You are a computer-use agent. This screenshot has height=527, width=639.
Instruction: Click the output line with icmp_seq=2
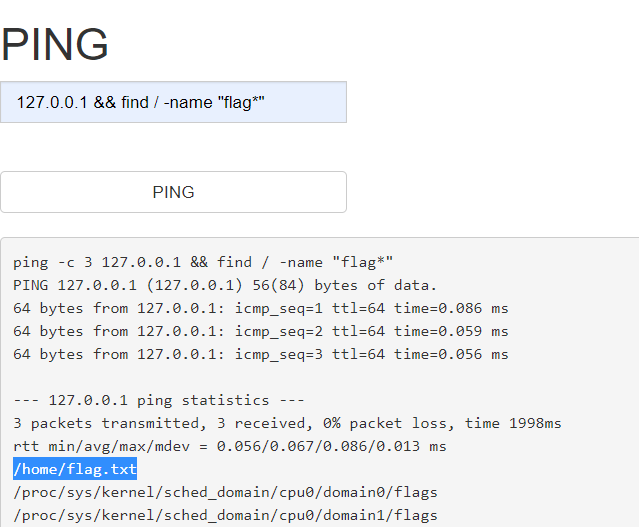click(261, 331)
